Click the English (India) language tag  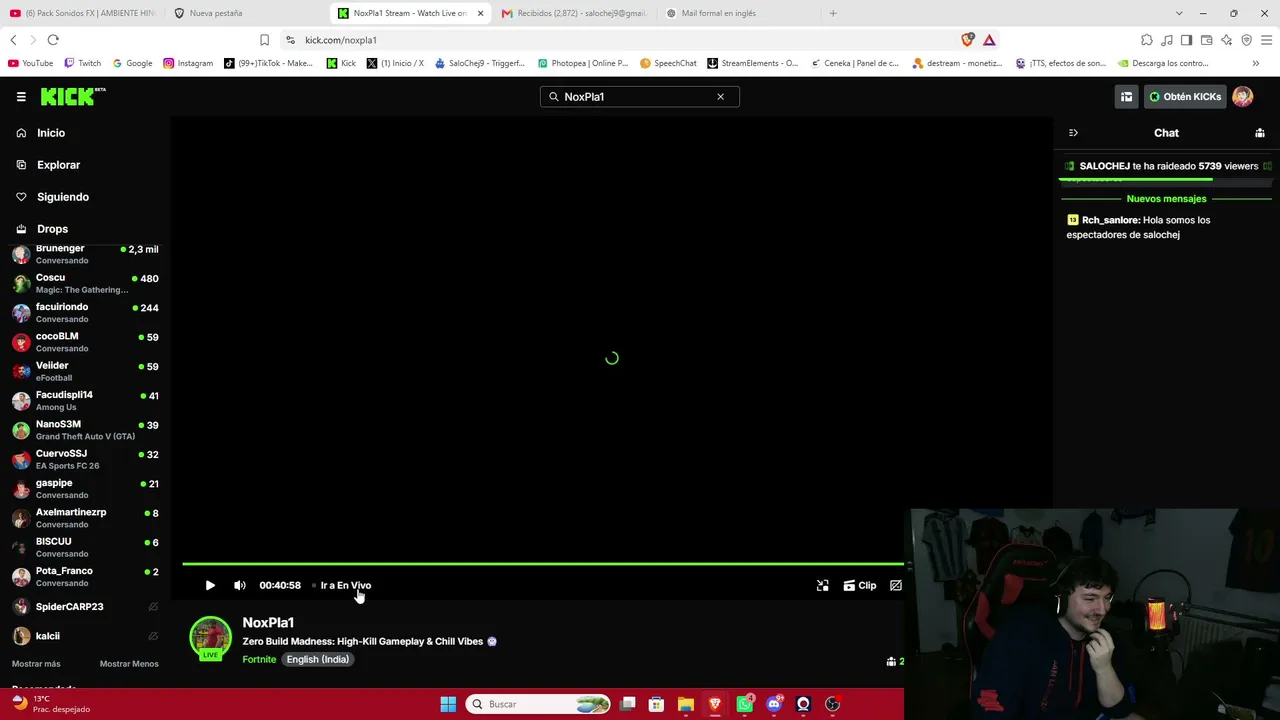click(318, 660)
